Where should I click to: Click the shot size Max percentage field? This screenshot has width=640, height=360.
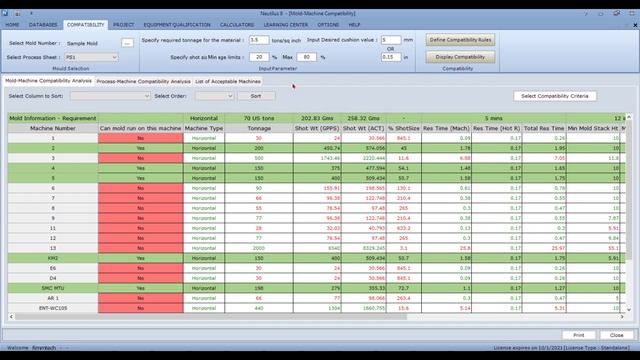point(307,57)
